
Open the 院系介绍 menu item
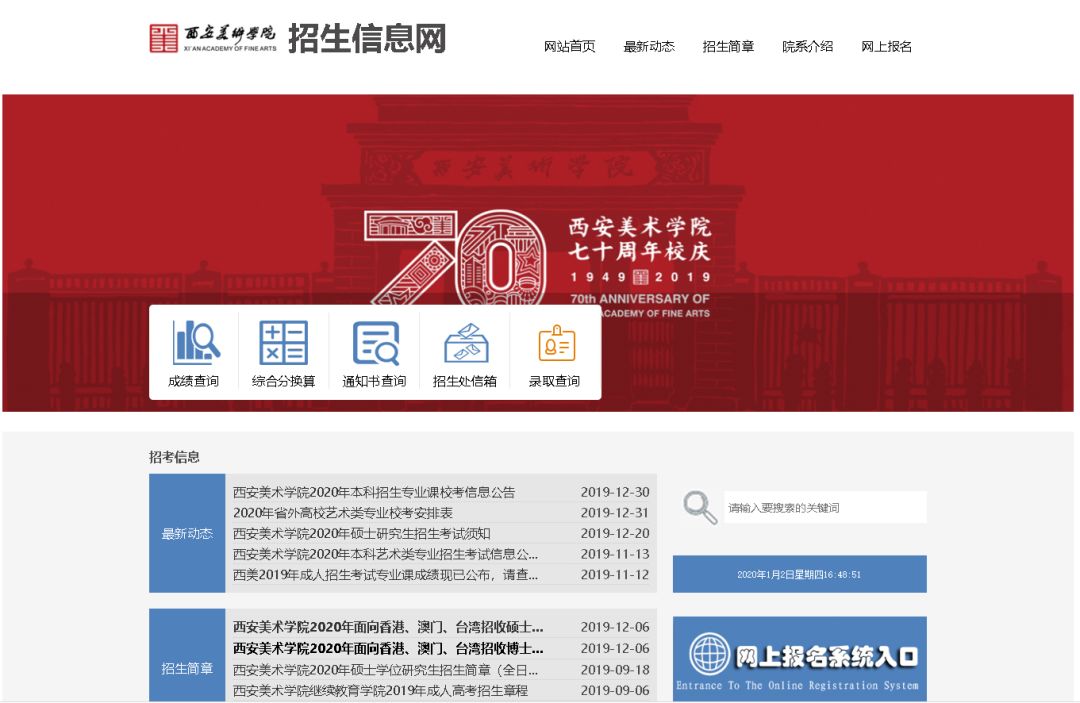coord(806,46)
